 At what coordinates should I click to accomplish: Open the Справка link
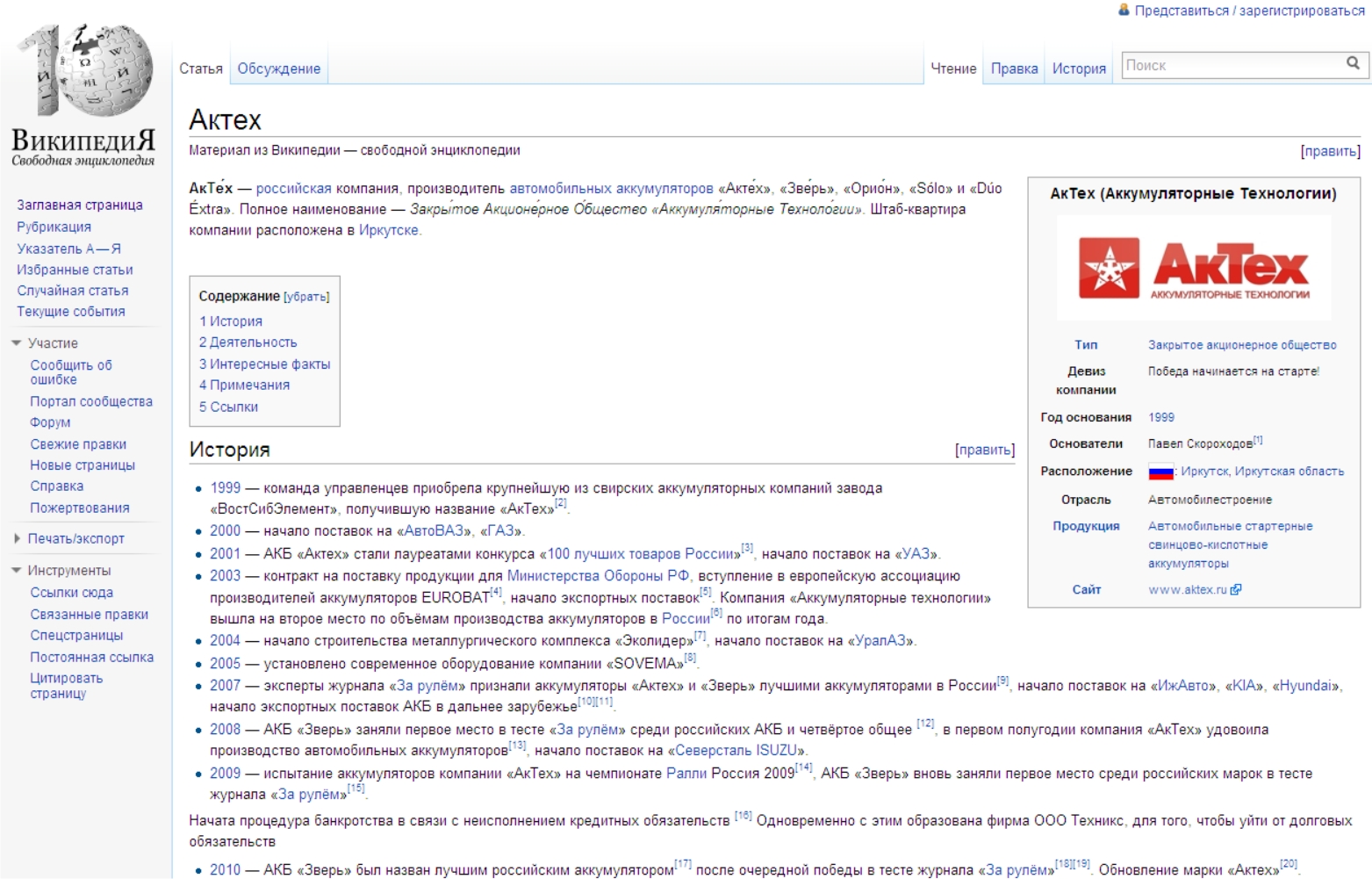tap(57, 486)
